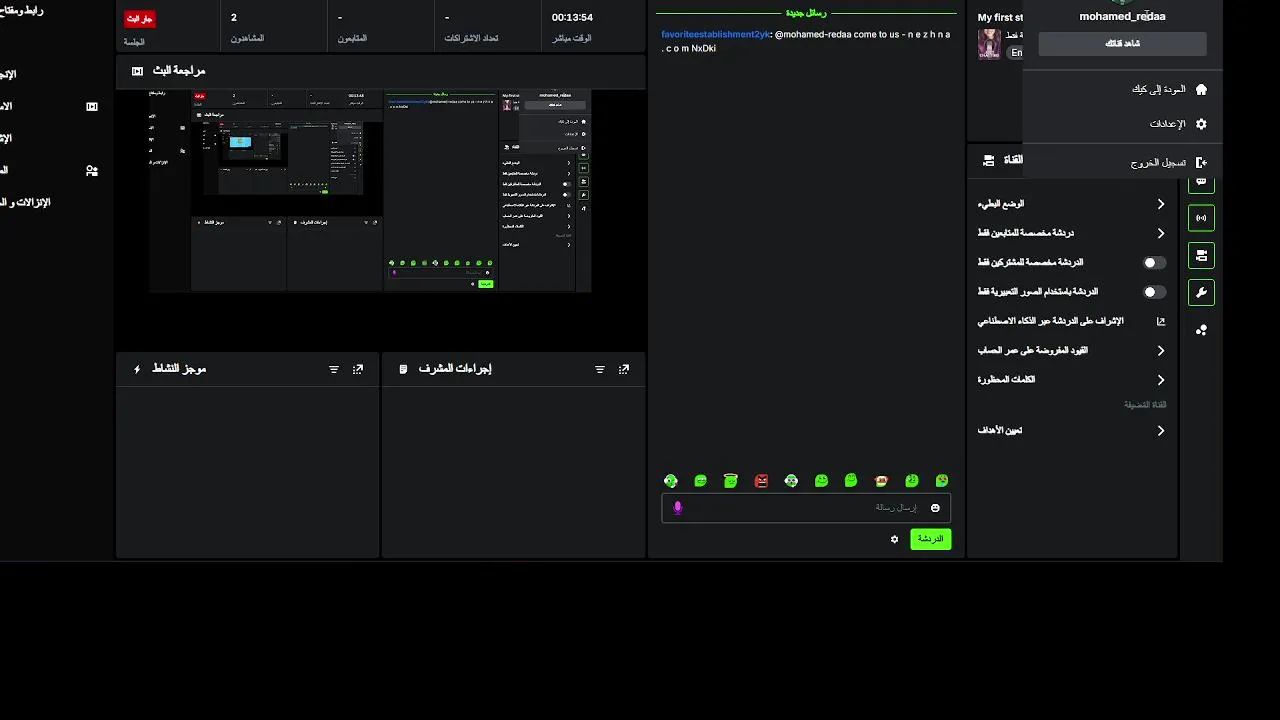Open the emoji picker smiley in chat input
Screen dimensions: 1280x720
click(x=936, y=508)
